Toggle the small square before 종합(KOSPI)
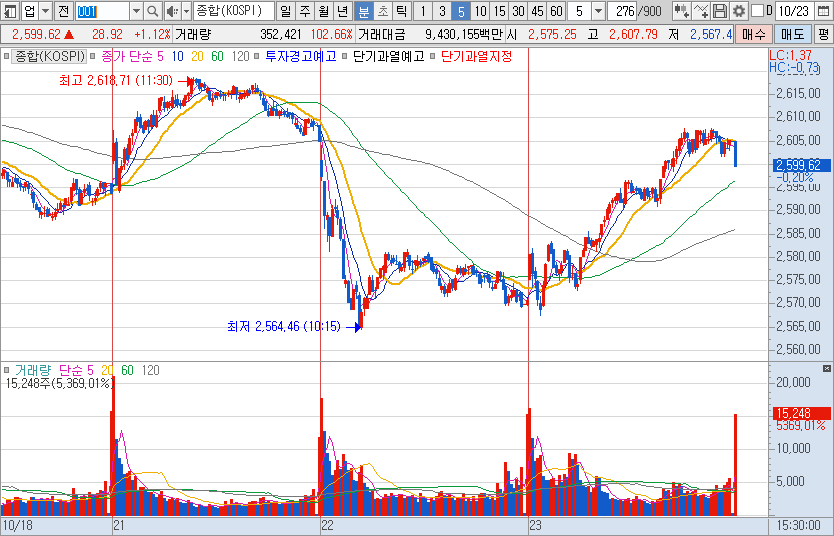834x536 pixels. [6, 56]
